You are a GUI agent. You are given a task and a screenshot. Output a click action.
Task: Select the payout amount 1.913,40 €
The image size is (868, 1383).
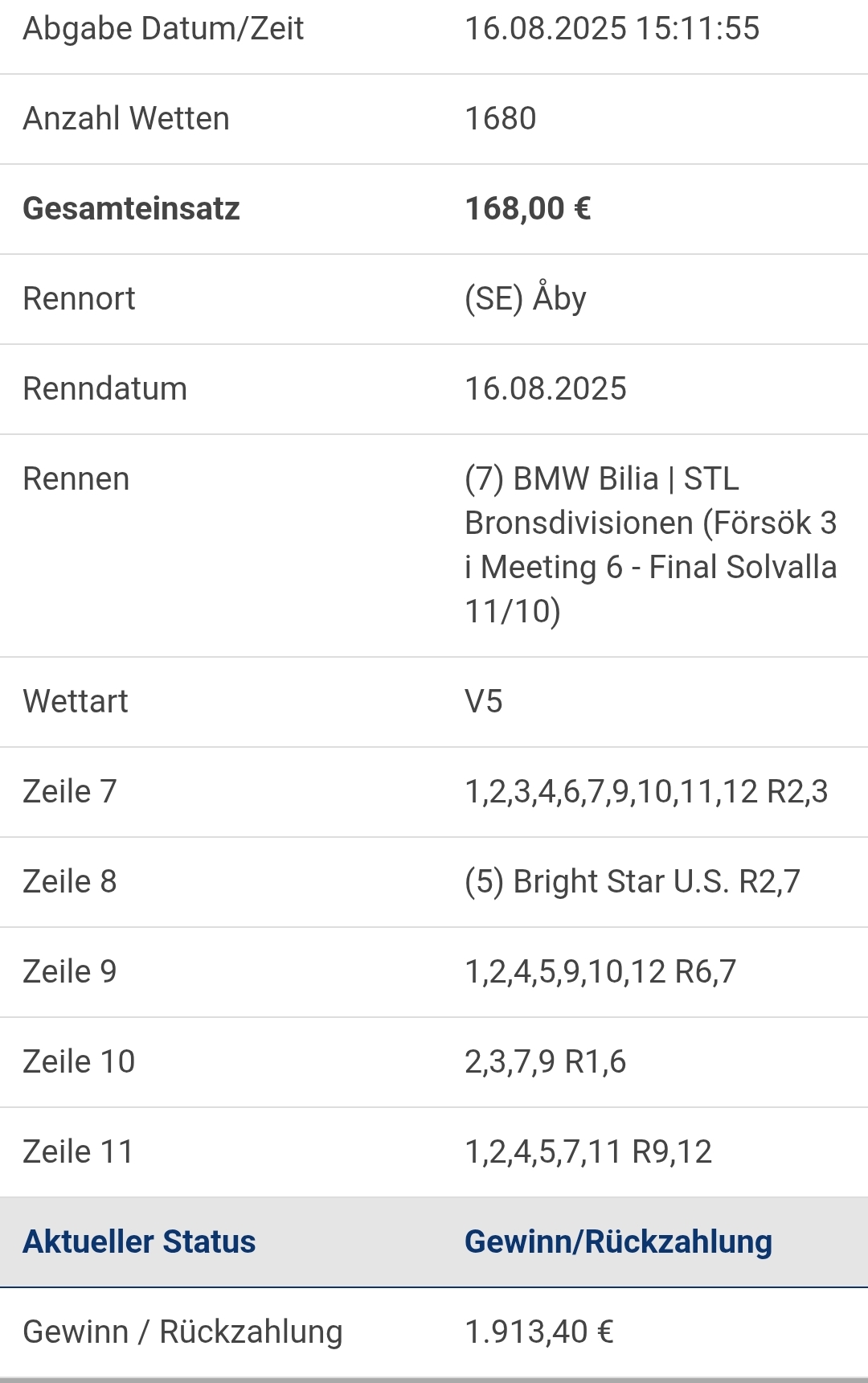539,1332
